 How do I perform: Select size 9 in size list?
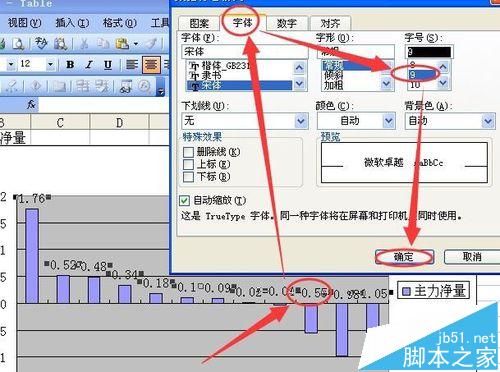pyautogui.click(x=422, y=75)
